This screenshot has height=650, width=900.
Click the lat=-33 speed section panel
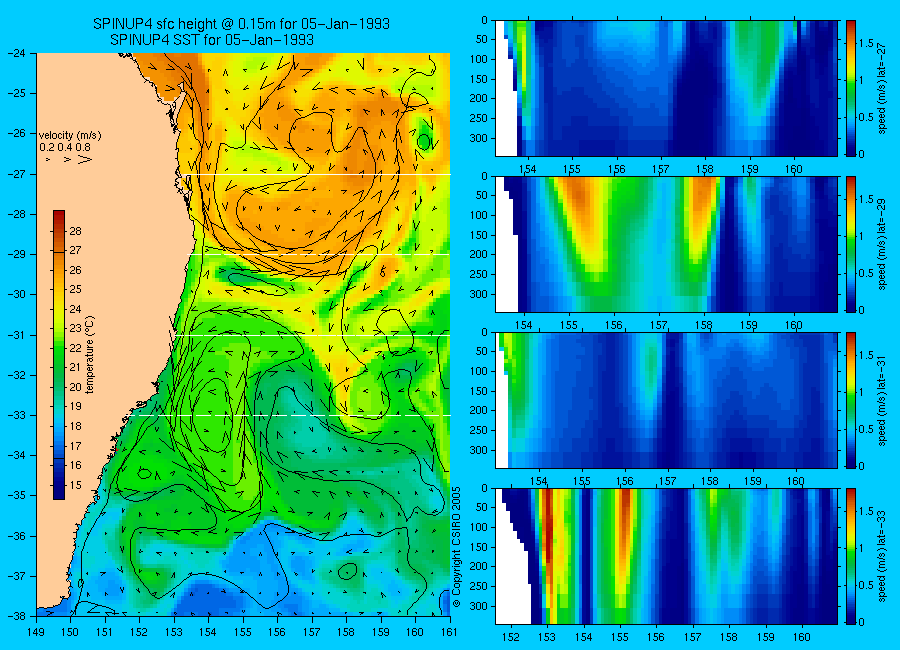point(666,556)
